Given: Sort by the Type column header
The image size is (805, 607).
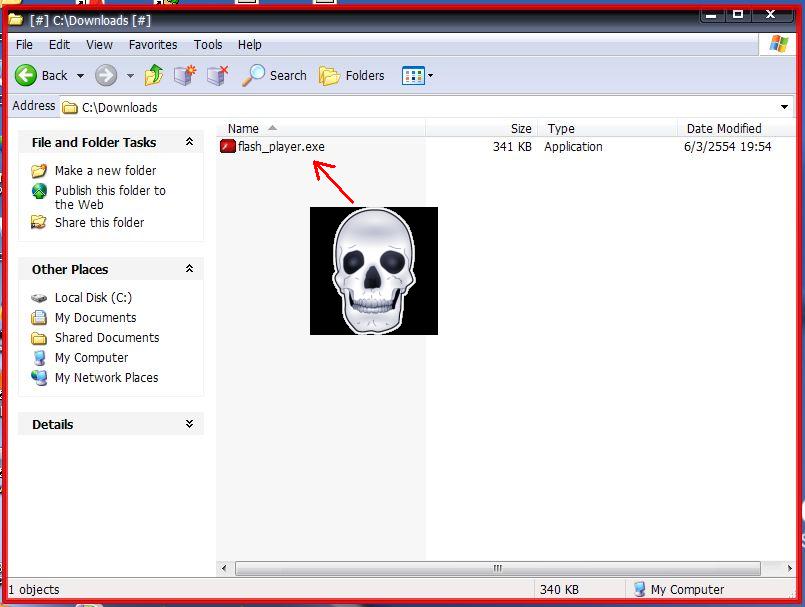Looking at the screenshot, I should click(607, 128).
